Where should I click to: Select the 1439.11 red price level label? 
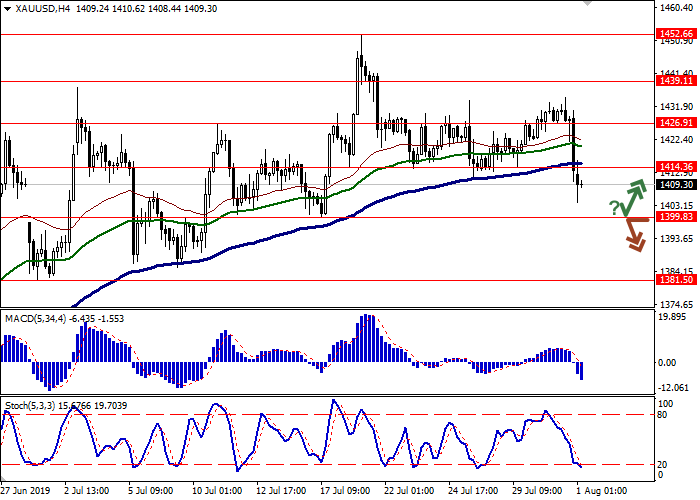point(676,82)
